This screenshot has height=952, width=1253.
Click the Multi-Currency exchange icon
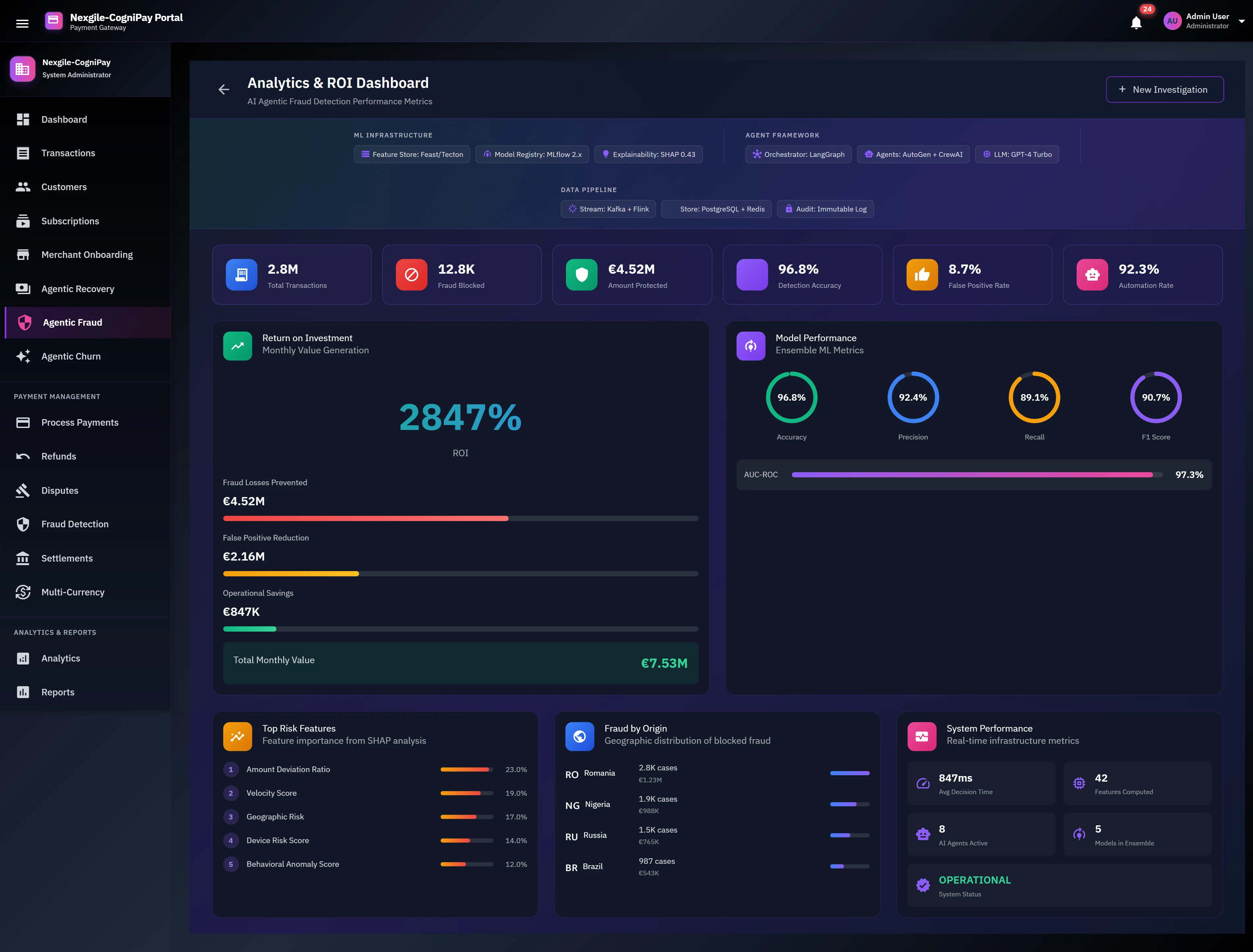(x=23, y=591)
